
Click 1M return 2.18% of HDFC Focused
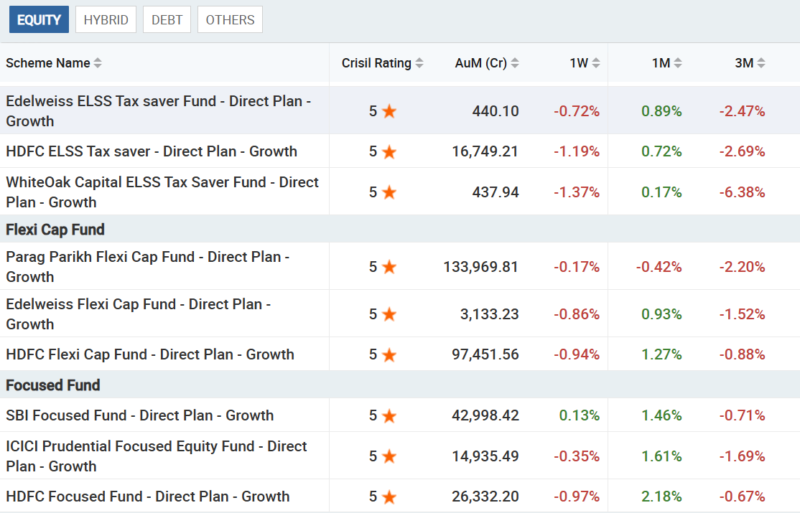point(661,497)
